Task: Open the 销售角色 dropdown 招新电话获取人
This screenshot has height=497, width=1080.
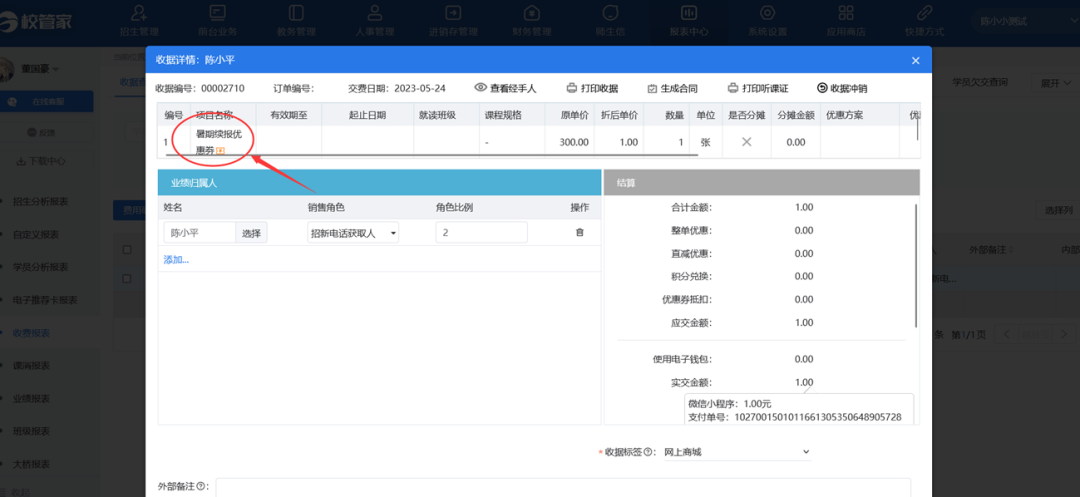Action: 353,233
